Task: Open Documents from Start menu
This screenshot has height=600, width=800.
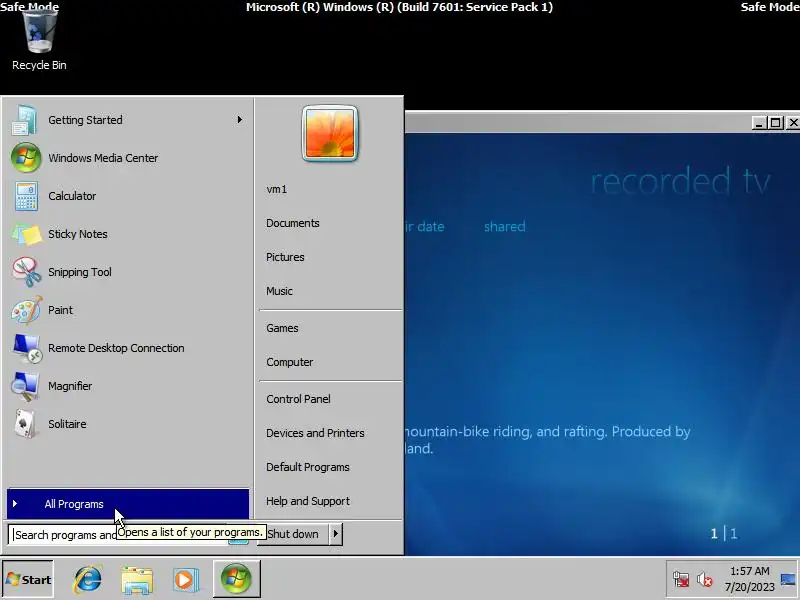Action: pos(293,223)
